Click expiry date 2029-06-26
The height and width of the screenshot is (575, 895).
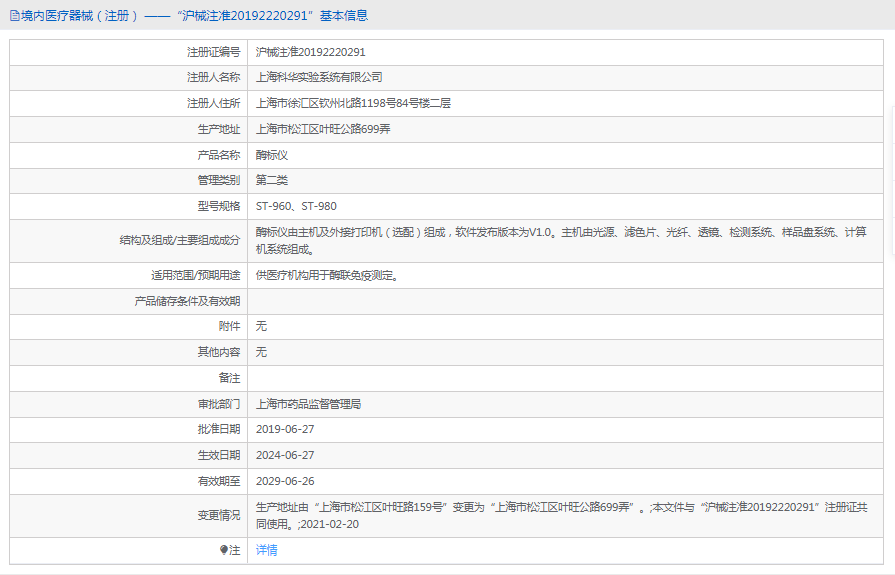285,481
